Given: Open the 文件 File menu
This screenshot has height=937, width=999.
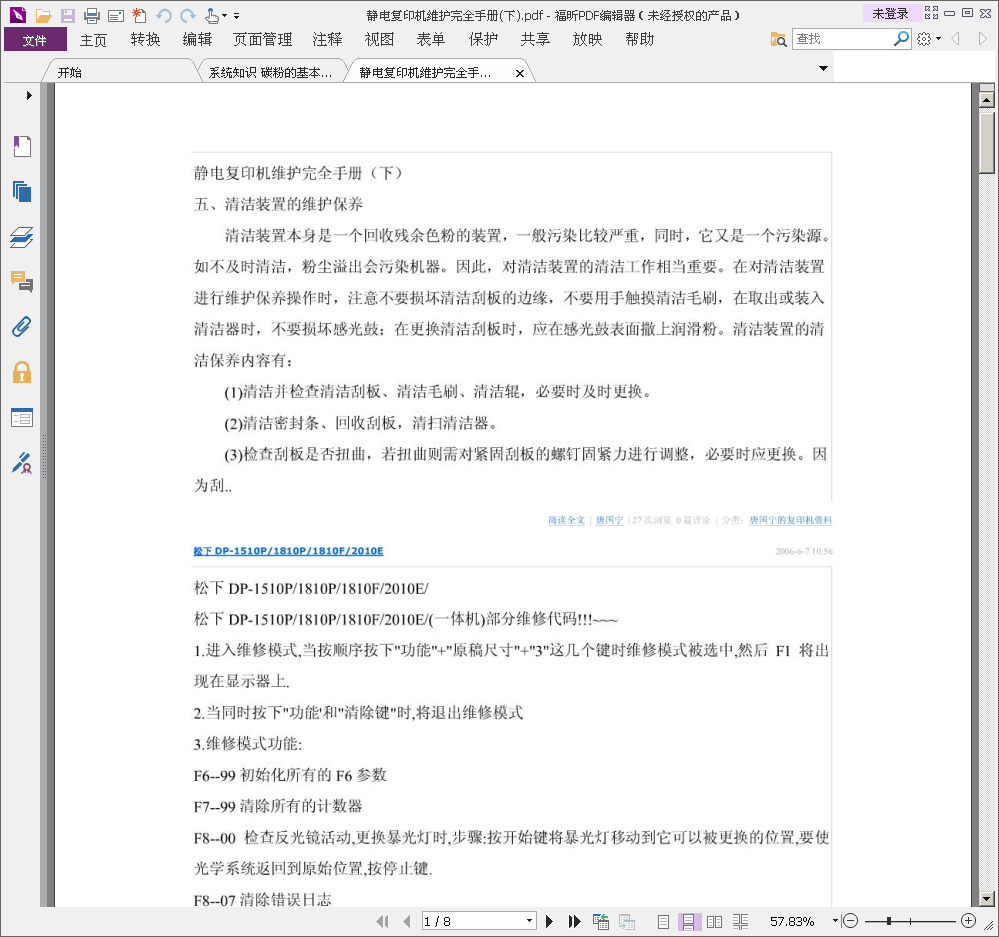Looking at the screenshot, I should pos(35,39).
